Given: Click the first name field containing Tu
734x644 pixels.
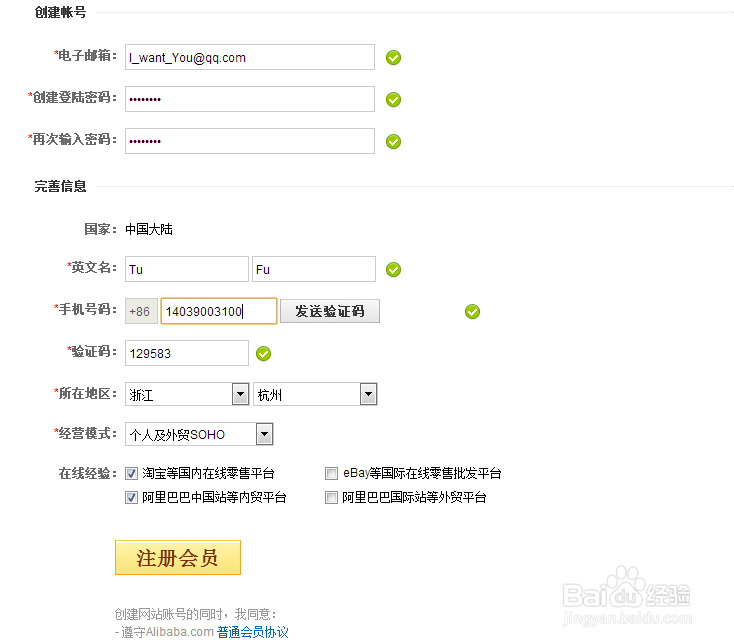Looking at the screenshot, I should 187,269.
